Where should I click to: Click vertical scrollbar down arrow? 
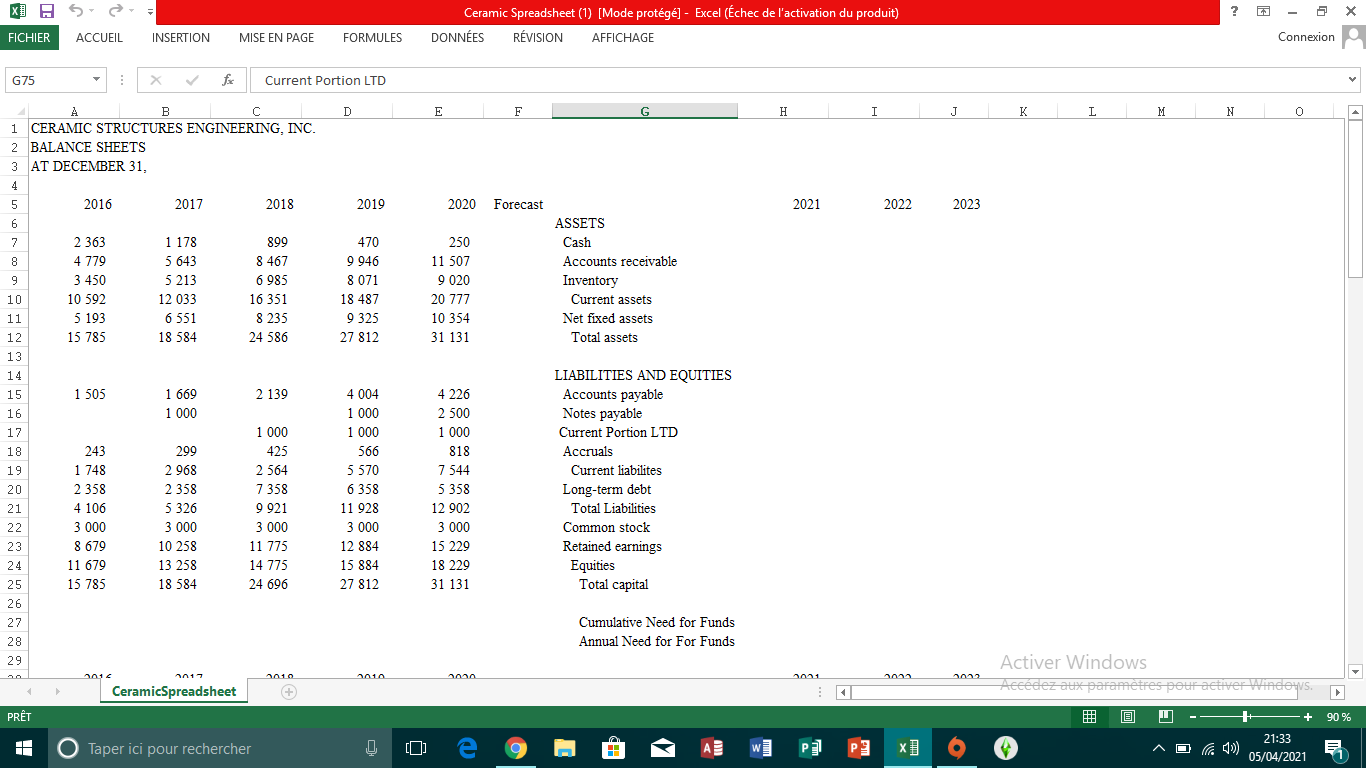coord(1356,671)
